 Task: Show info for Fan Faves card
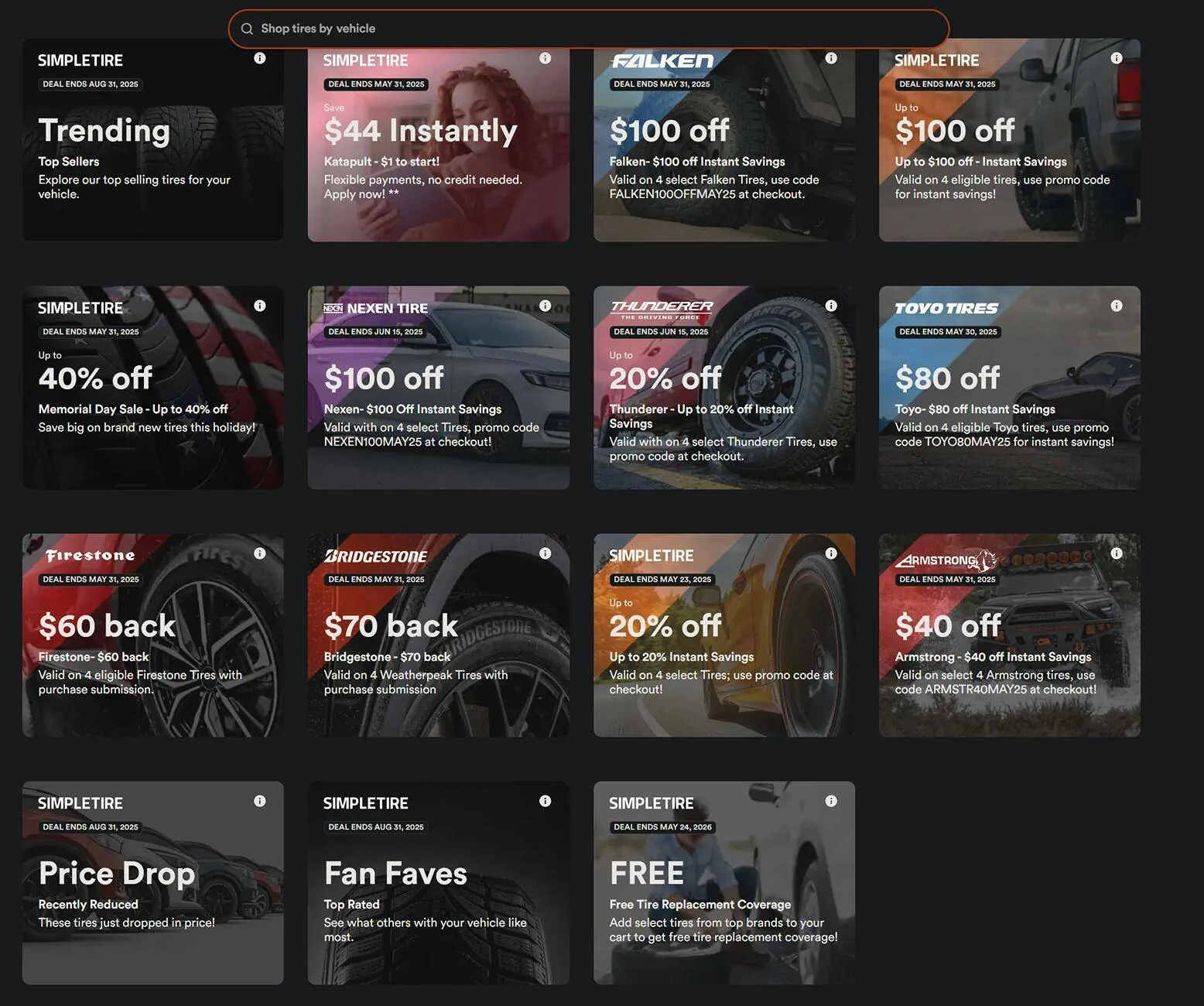[x=546, y=801]
